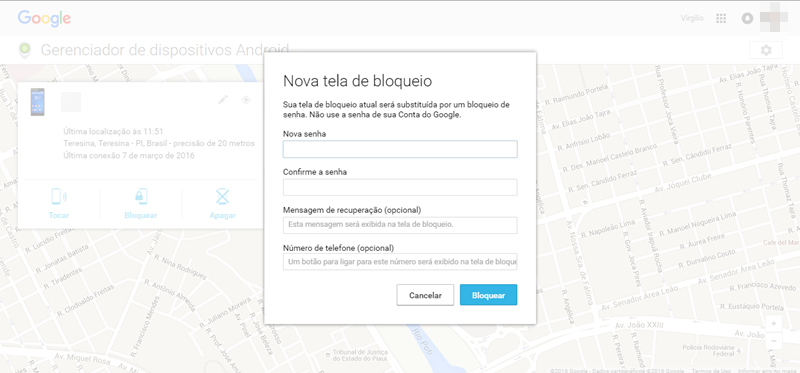
Task: Open the Google apps grid
Action: pos(721,18)
